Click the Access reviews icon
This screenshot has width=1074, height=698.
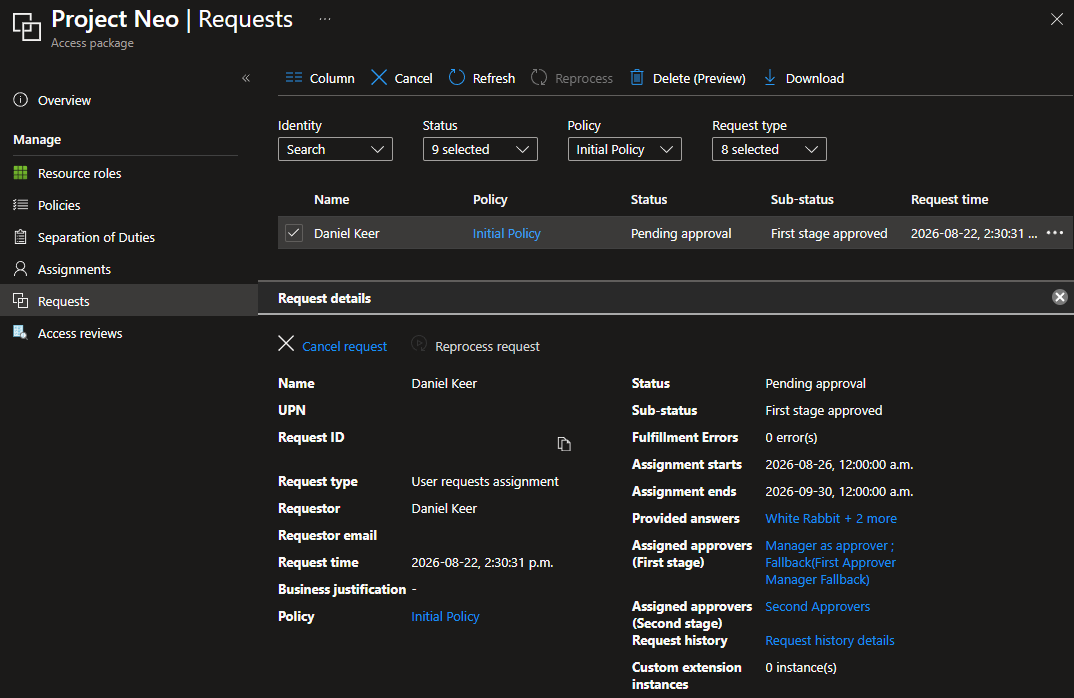pyautogui.click(x=21, y=333)
